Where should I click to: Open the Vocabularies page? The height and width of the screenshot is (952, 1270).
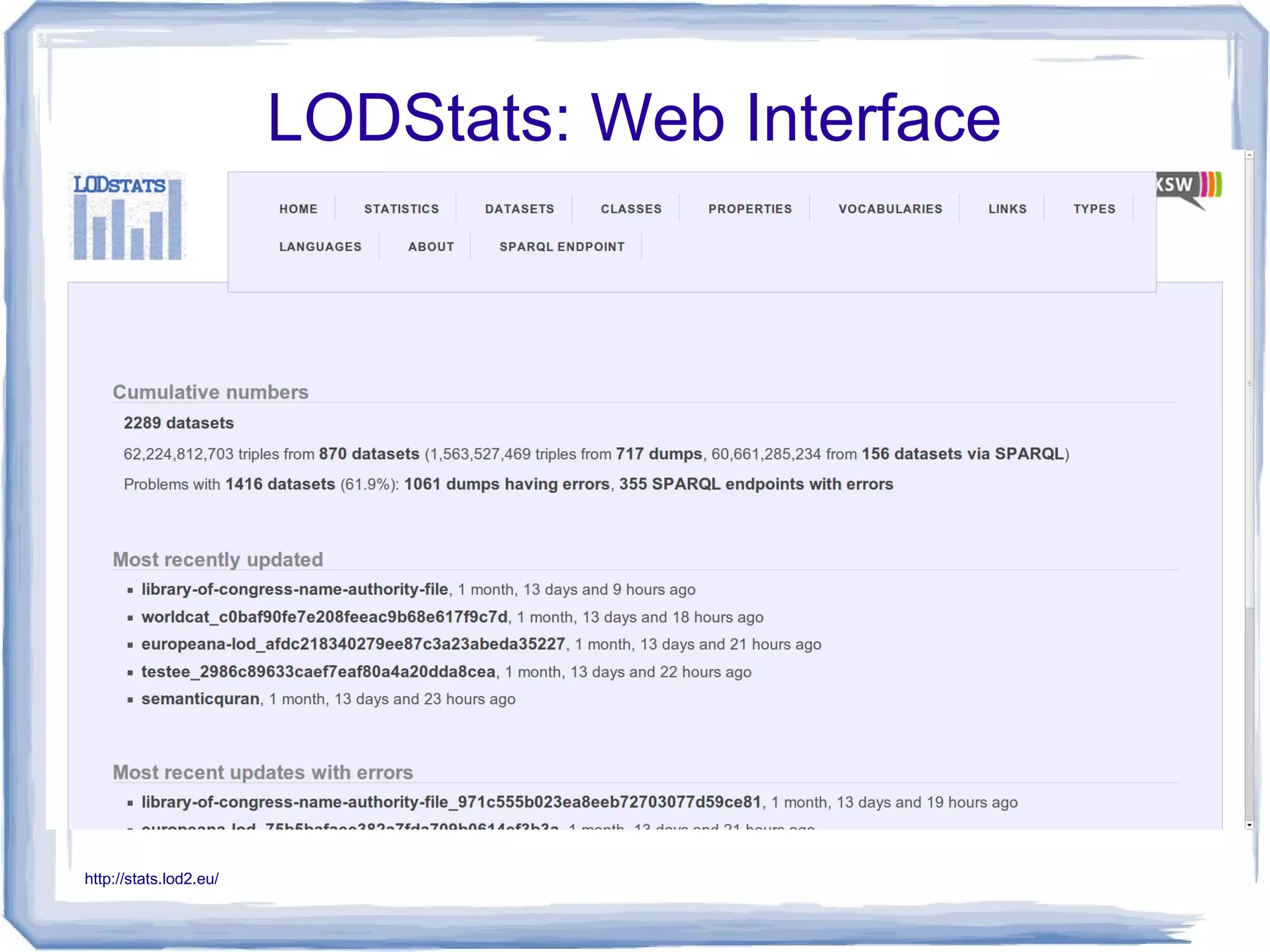(x=890, y=209)
